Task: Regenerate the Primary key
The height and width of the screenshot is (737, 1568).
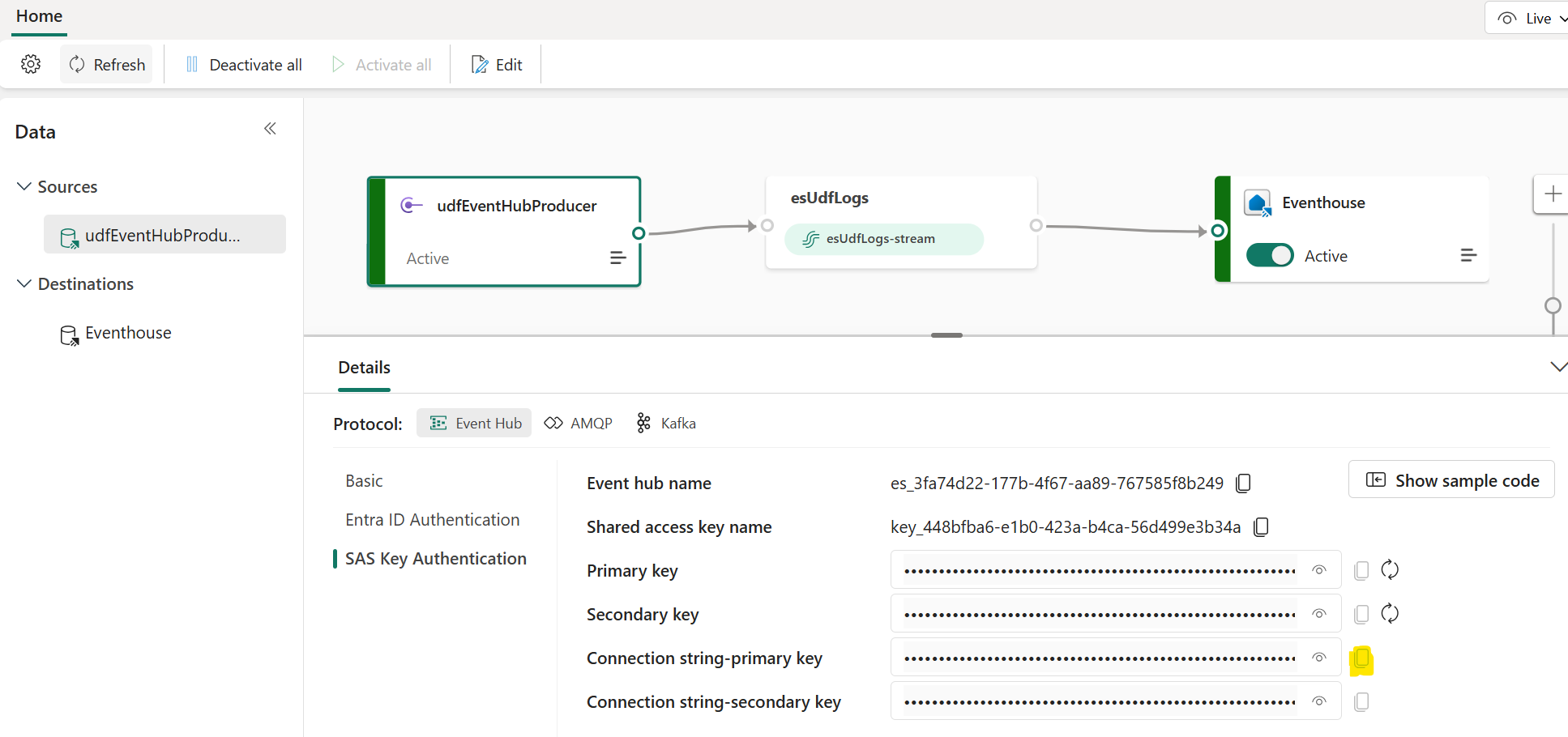Action: (1390, 570)
